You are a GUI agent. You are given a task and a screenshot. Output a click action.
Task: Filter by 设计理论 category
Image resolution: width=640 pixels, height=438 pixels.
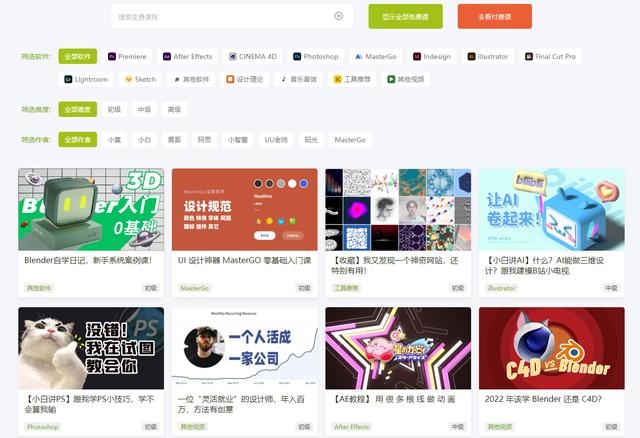pyautogui.click(x=244, y=79)
